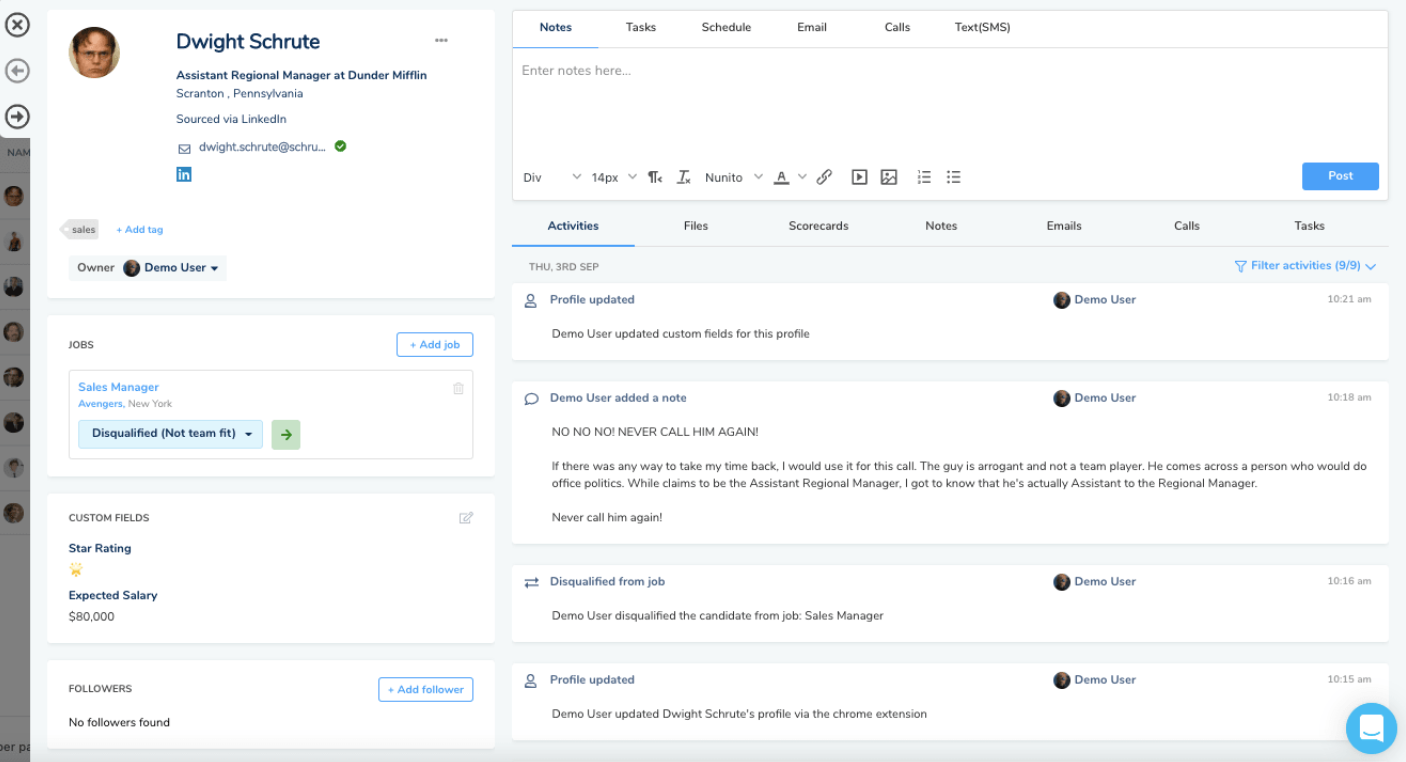Select the Activities tab
The image size is (1406, 762).
point(573,226)
